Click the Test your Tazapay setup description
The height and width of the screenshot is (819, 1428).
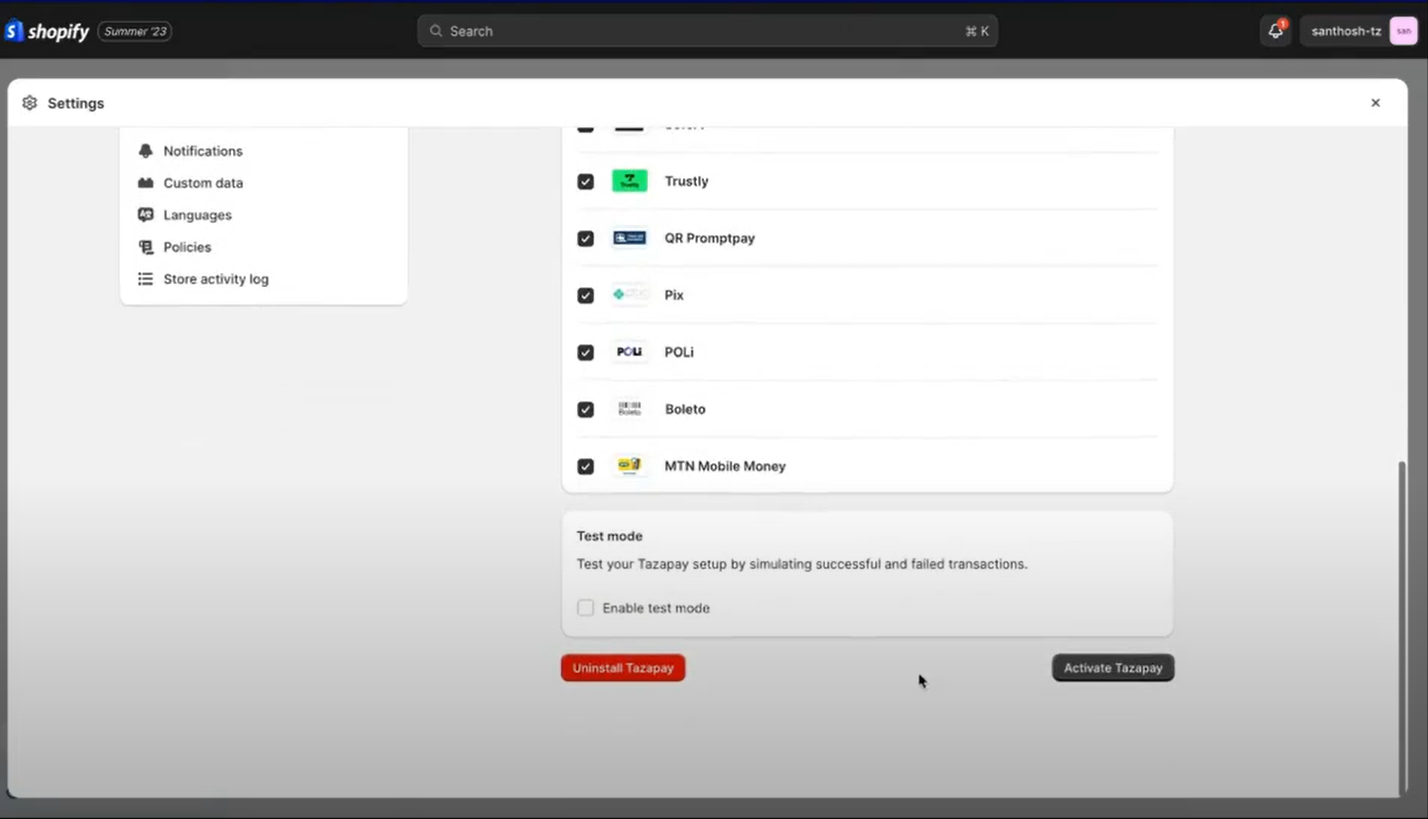point(802,564)
